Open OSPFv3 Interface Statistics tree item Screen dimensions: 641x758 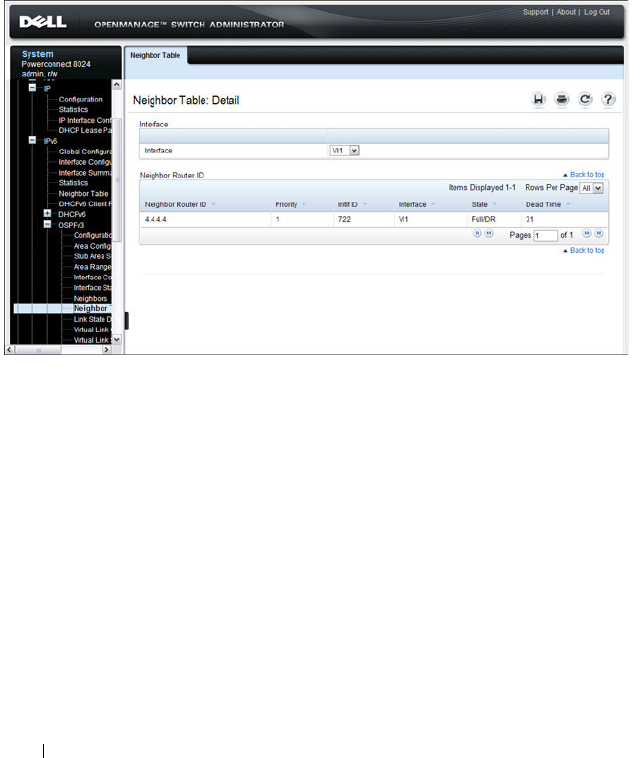click(x=92, y=288)
